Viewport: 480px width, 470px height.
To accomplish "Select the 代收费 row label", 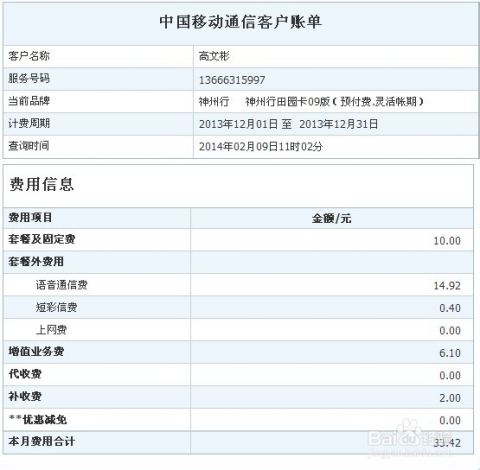I will pos(25,374).
